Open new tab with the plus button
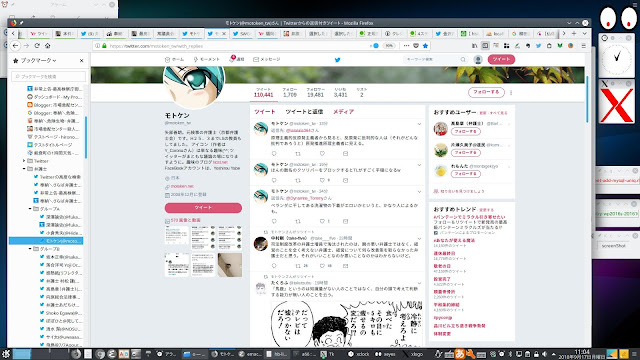Screen dimensions: 640x360 (574, 33)
